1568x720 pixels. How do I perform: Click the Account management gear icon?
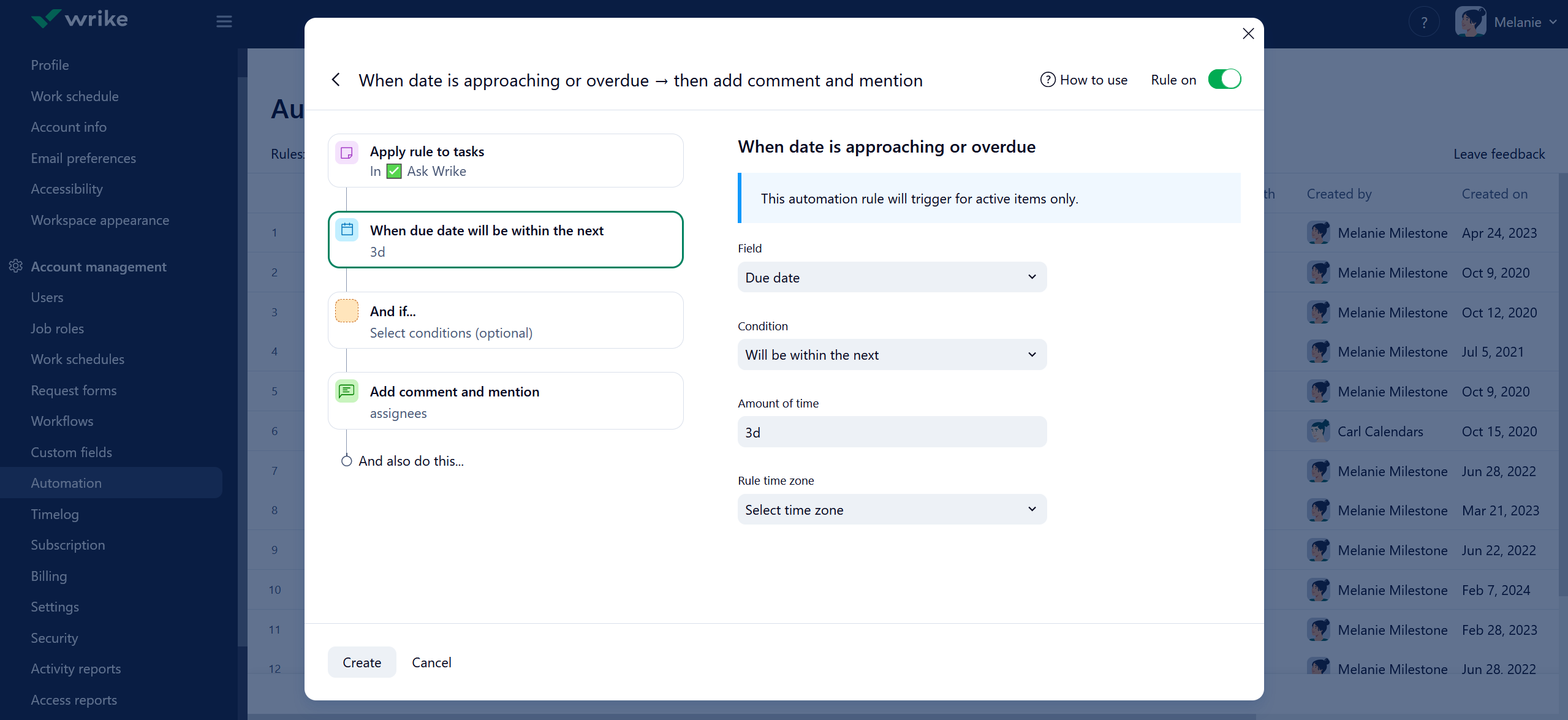(x=16, y=266)
